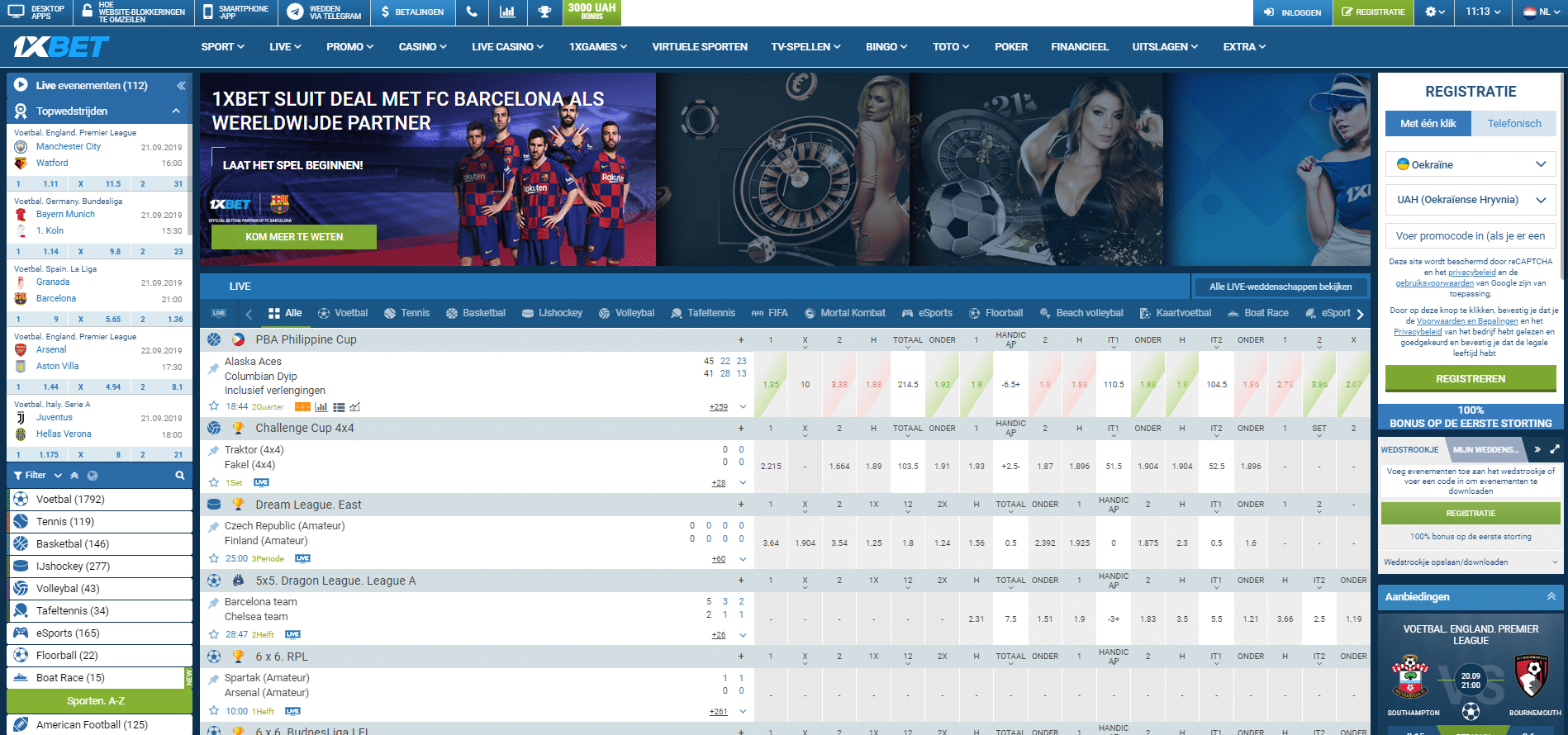Collapse the Topwedstrijden section
The image size is (1568, 735).
176,111
